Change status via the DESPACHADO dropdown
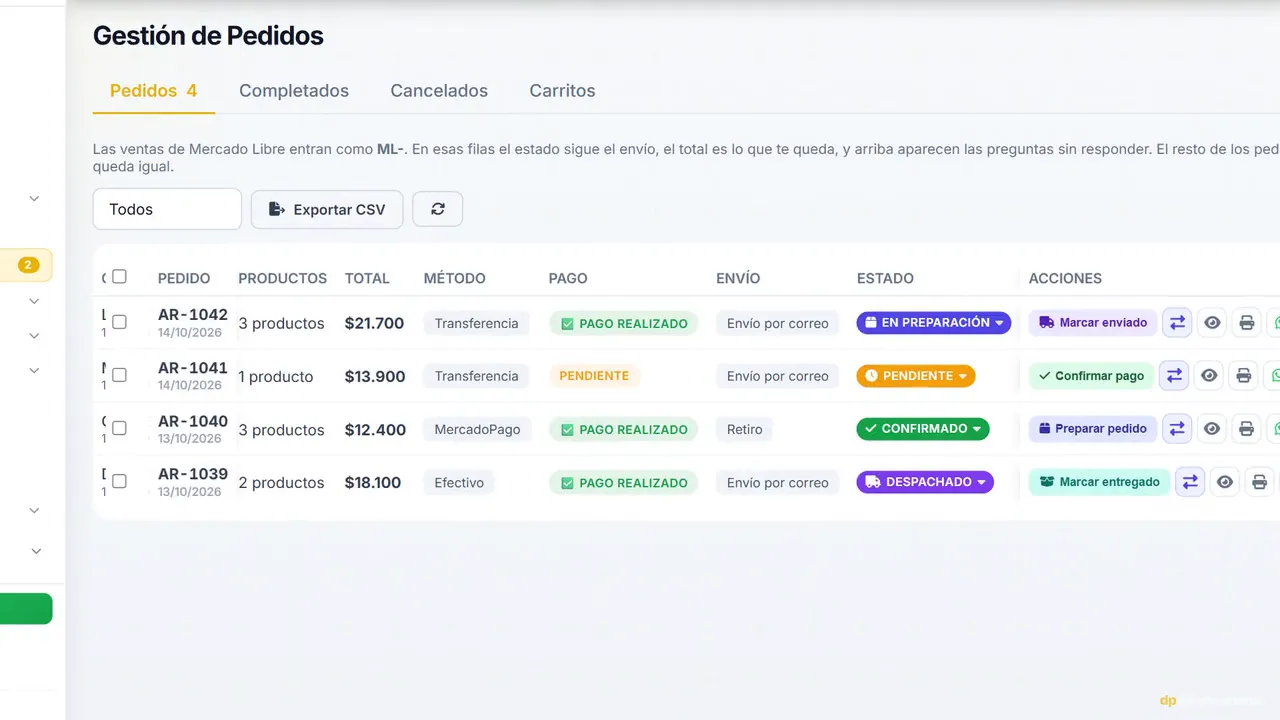1280x720 pixels. (925, 482)
